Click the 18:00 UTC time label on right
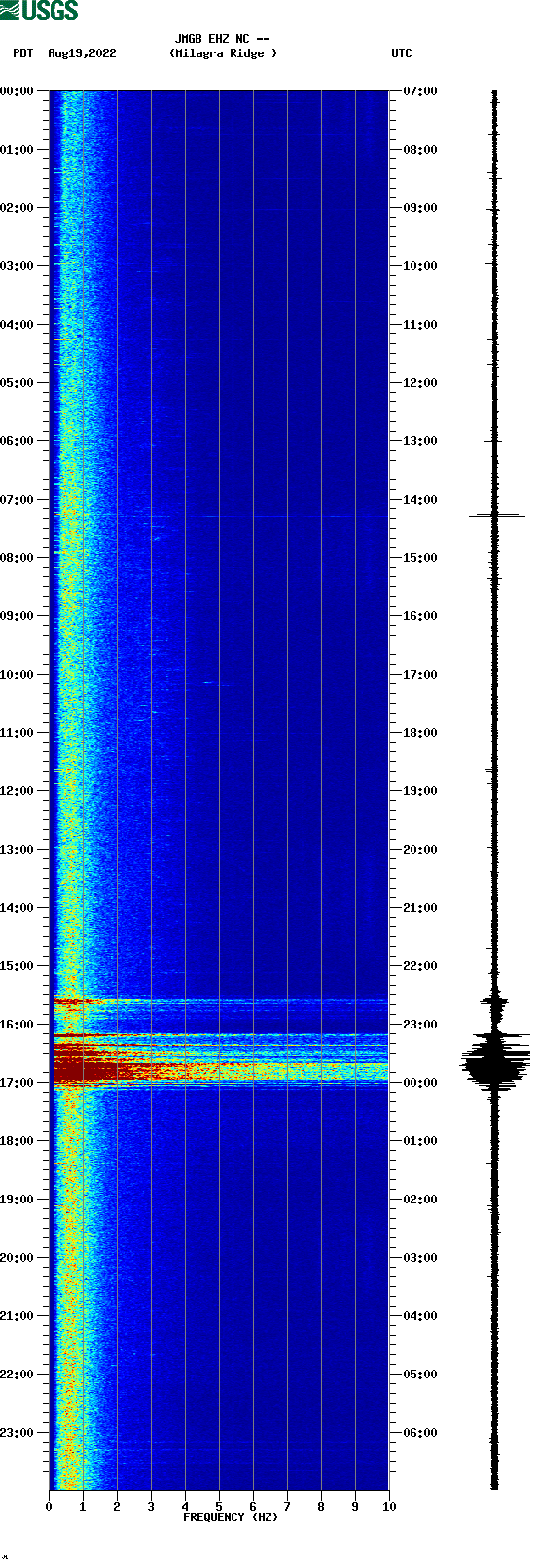The height and width of the screenshot is (1568, 537). click(x=420, y=733)
